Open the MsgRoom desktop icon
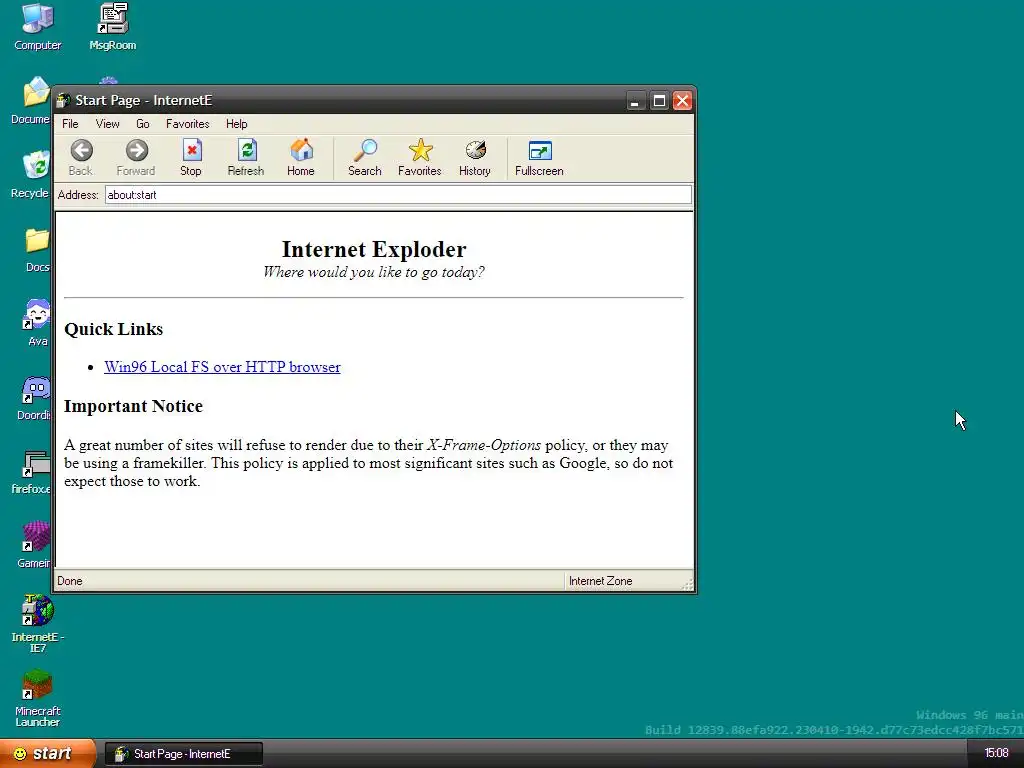The height and width of the screenshot is (768, 1024). pyautogui.click(x=113, y=19)
